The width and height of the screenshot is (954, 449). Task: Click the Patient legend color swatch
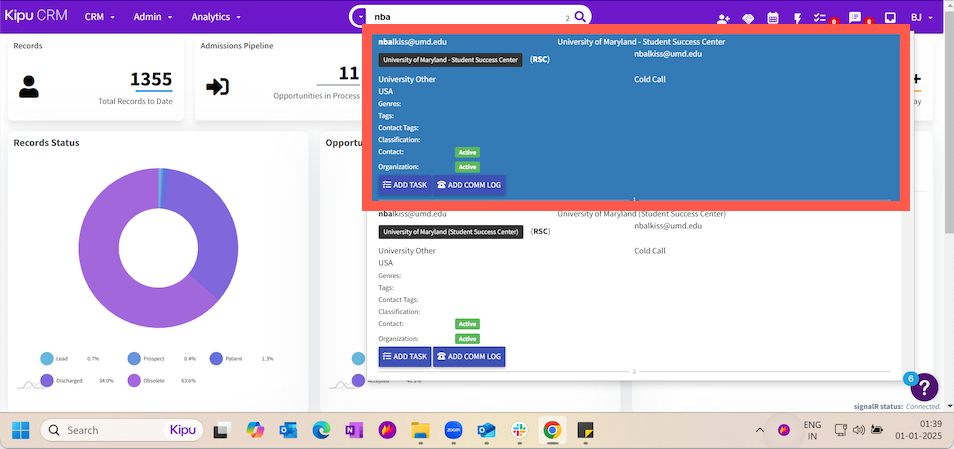point(216,358)
